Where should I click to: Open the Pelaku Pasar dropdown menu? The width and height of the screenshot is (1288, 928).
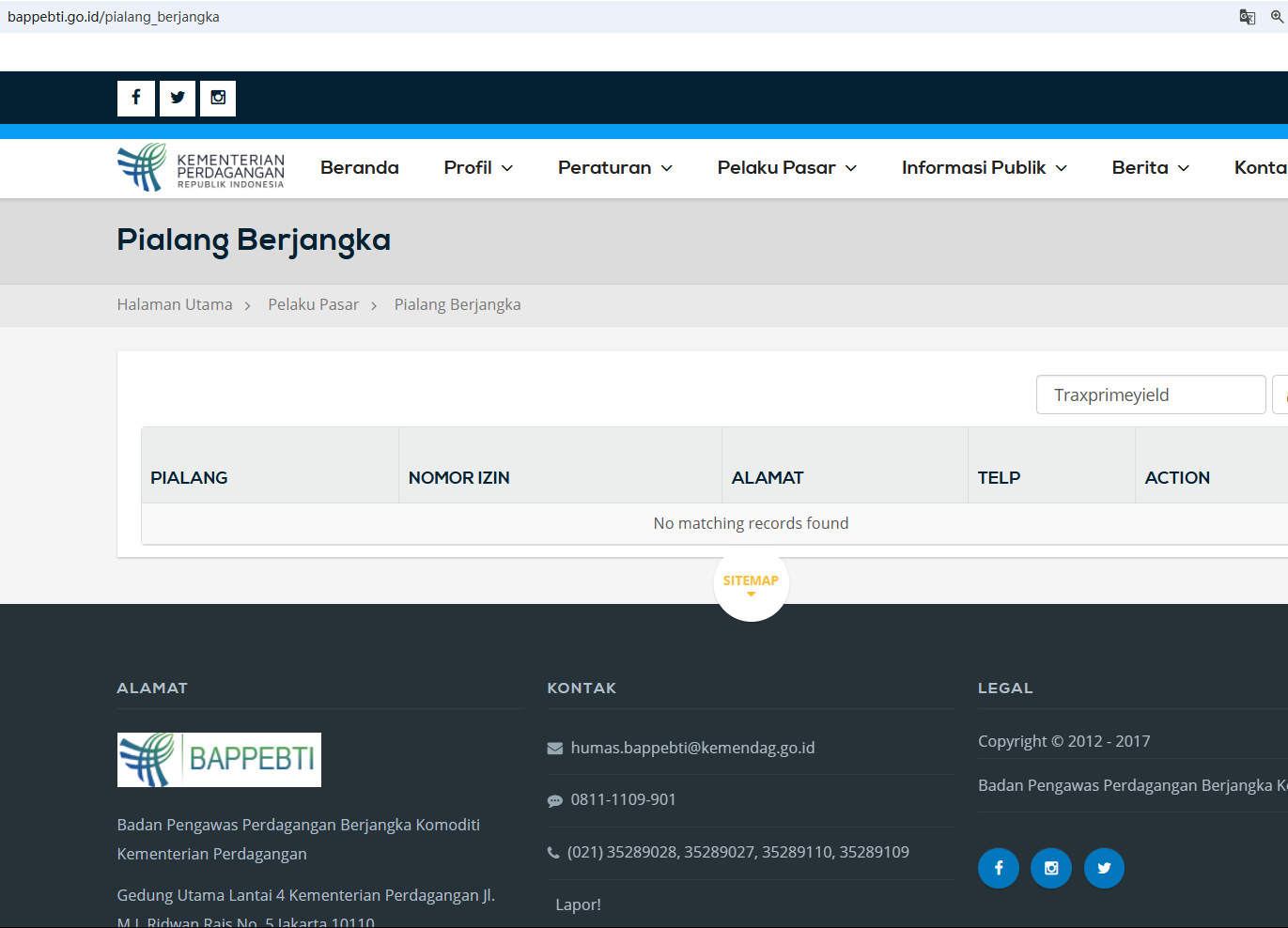786,168
